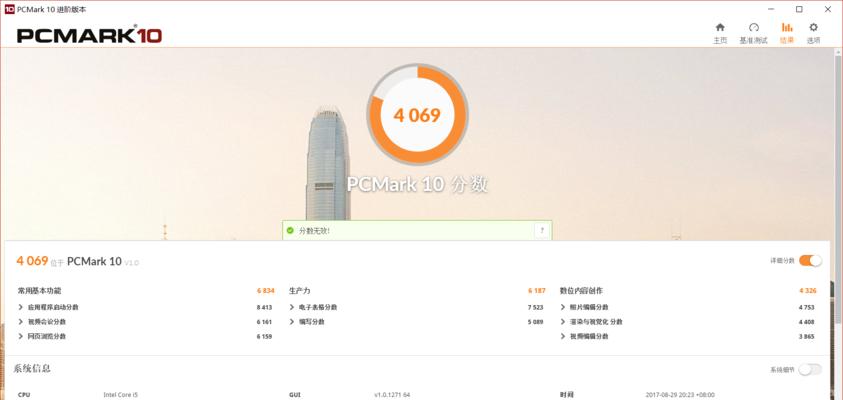Screen dimensions: 843x400
Task: Click the 数位内容创作 heading
Action: [581, 291]
